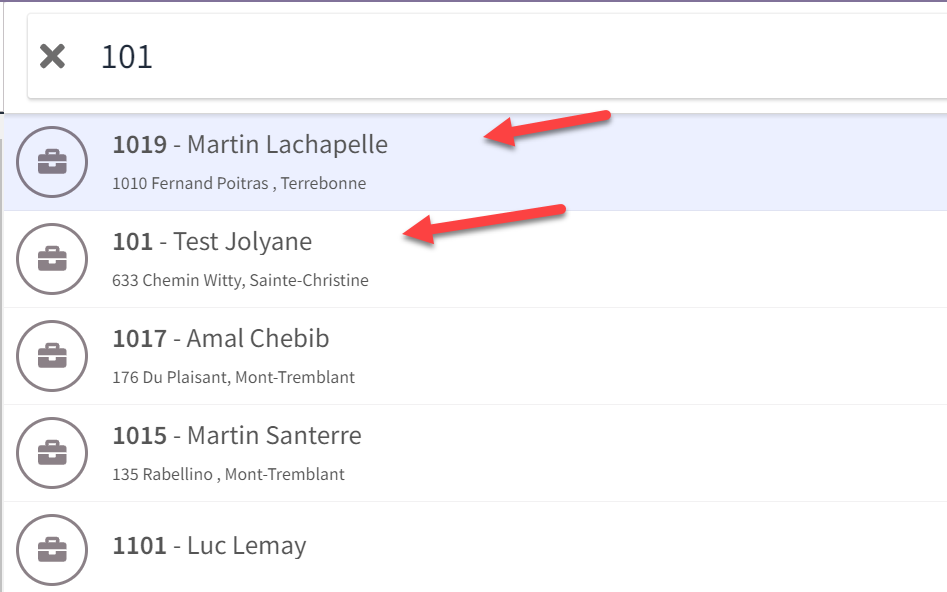Image resolution: width=947 pixels, height=592 pixels.
Task: Click address 135 Rabellino, Mont-Tremblant
Action: pos(228,474)
